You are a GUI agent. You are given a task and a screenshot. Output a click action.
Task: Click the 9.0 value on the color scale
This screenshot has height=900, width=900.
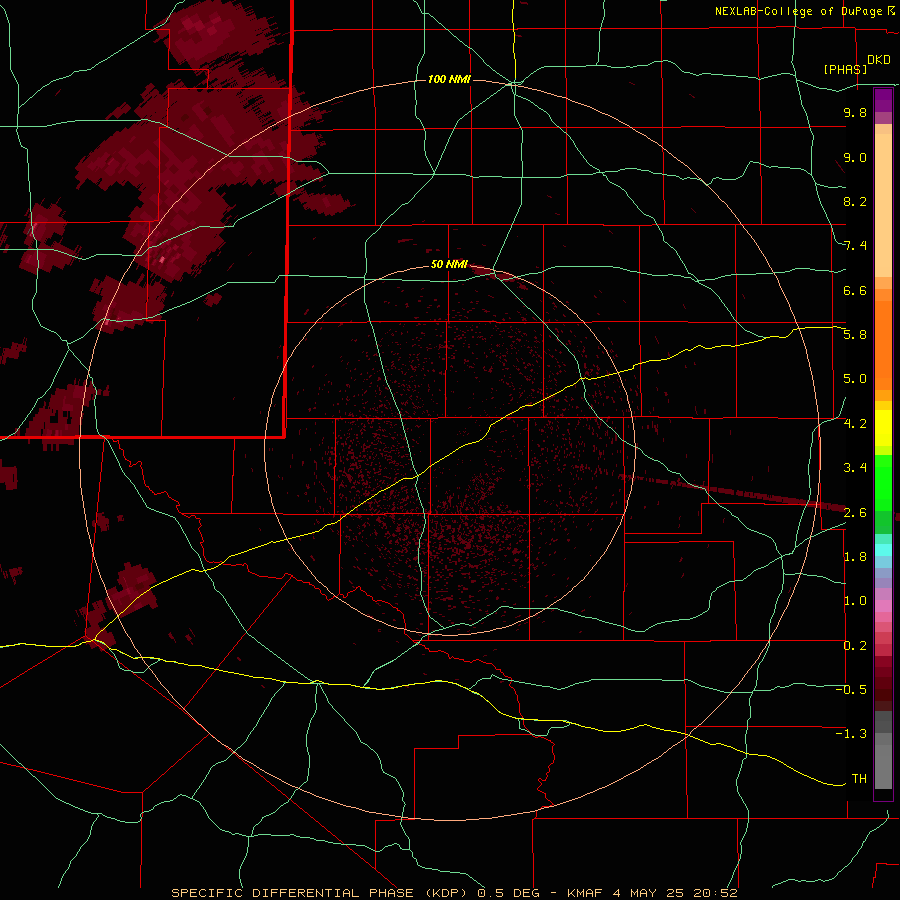click(855, 158)
